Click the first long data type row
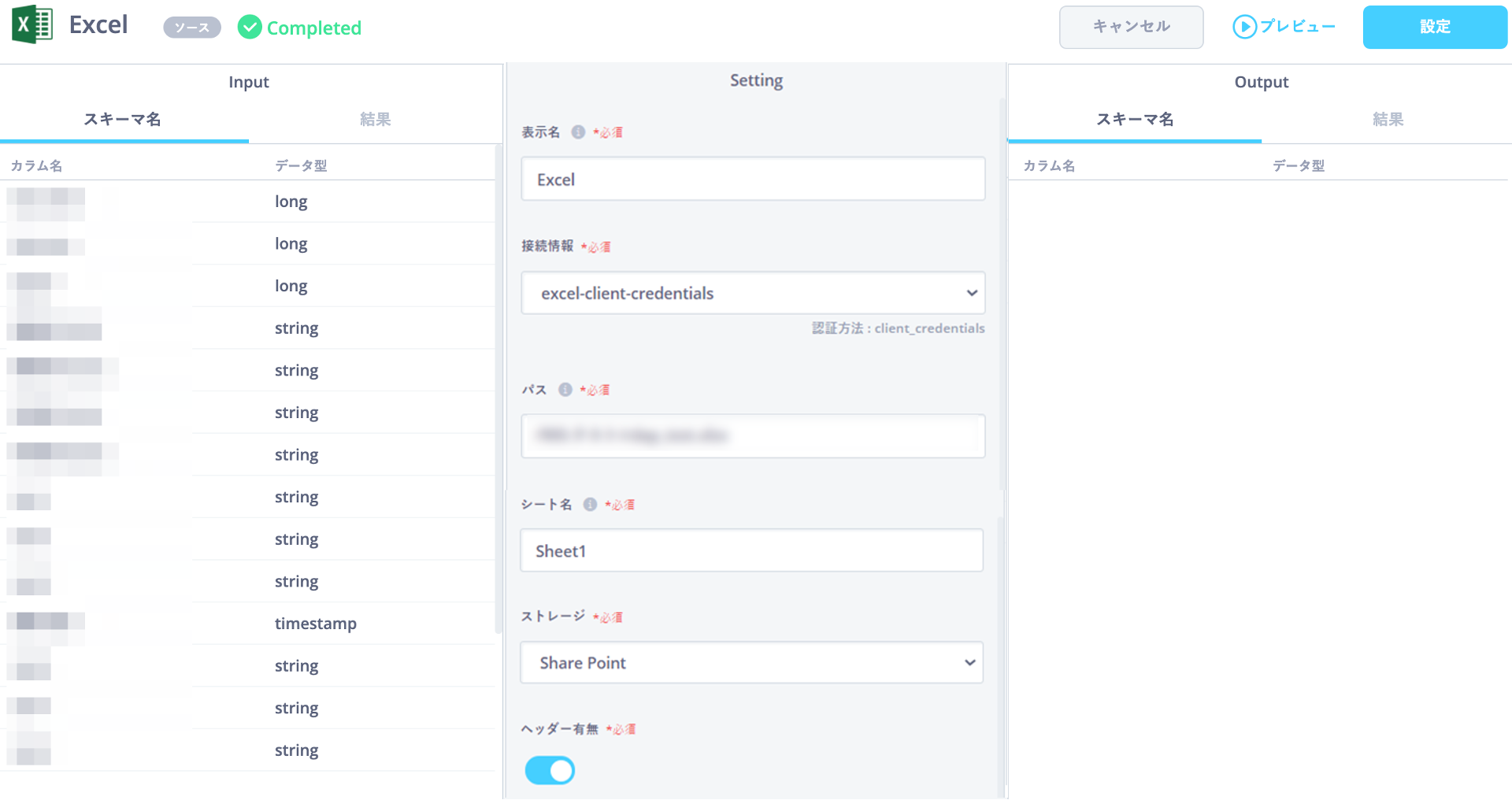Screen dimensions: 1512x800 pos(248,202)
